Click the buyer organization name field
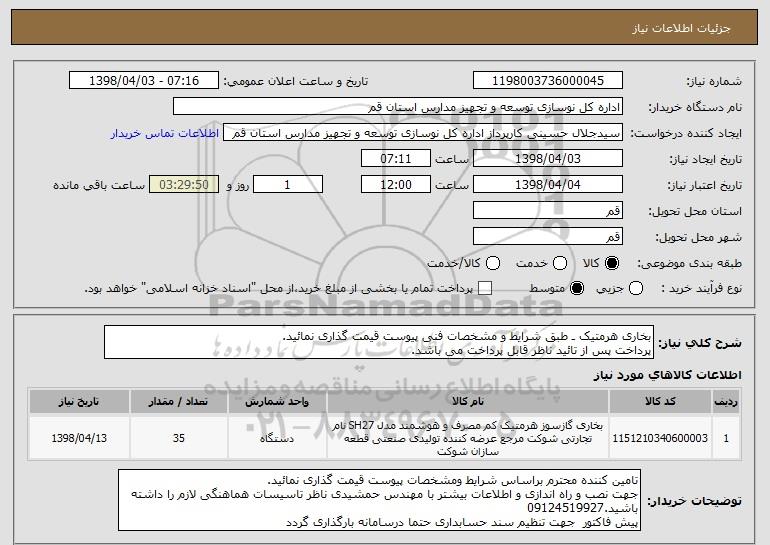 [398, 107]
